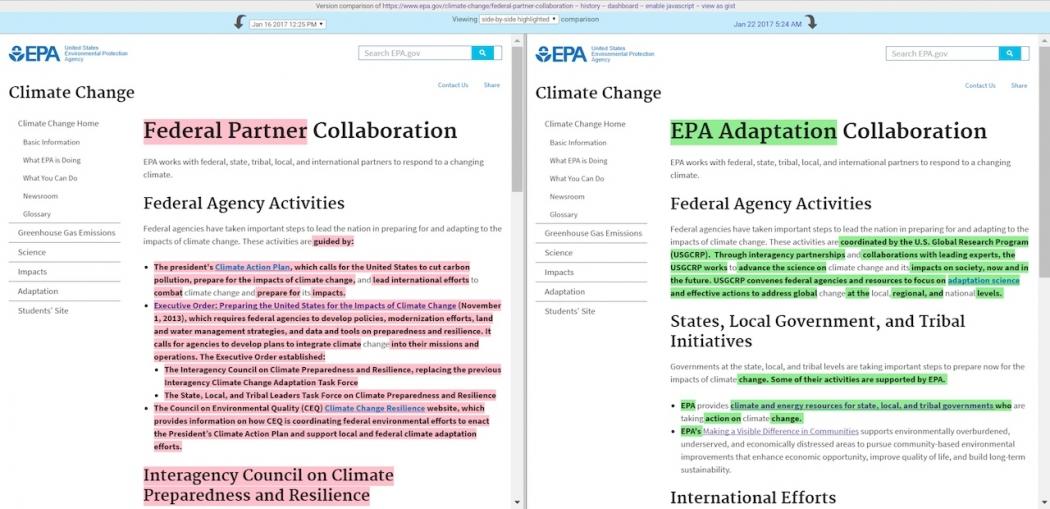This screenshot has width=1050, height=509.
Task: Click the right pane vertical scrollbar thumb
Action: pyautogui.click(x=1043, y=163)
